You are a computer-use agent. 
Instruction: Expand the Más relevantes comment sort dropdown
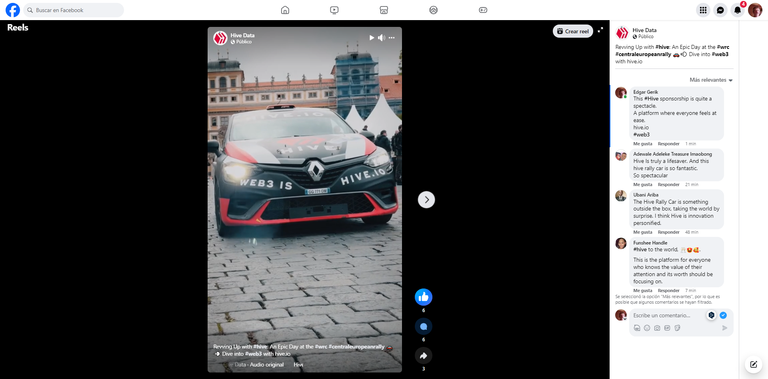point(711,80)
